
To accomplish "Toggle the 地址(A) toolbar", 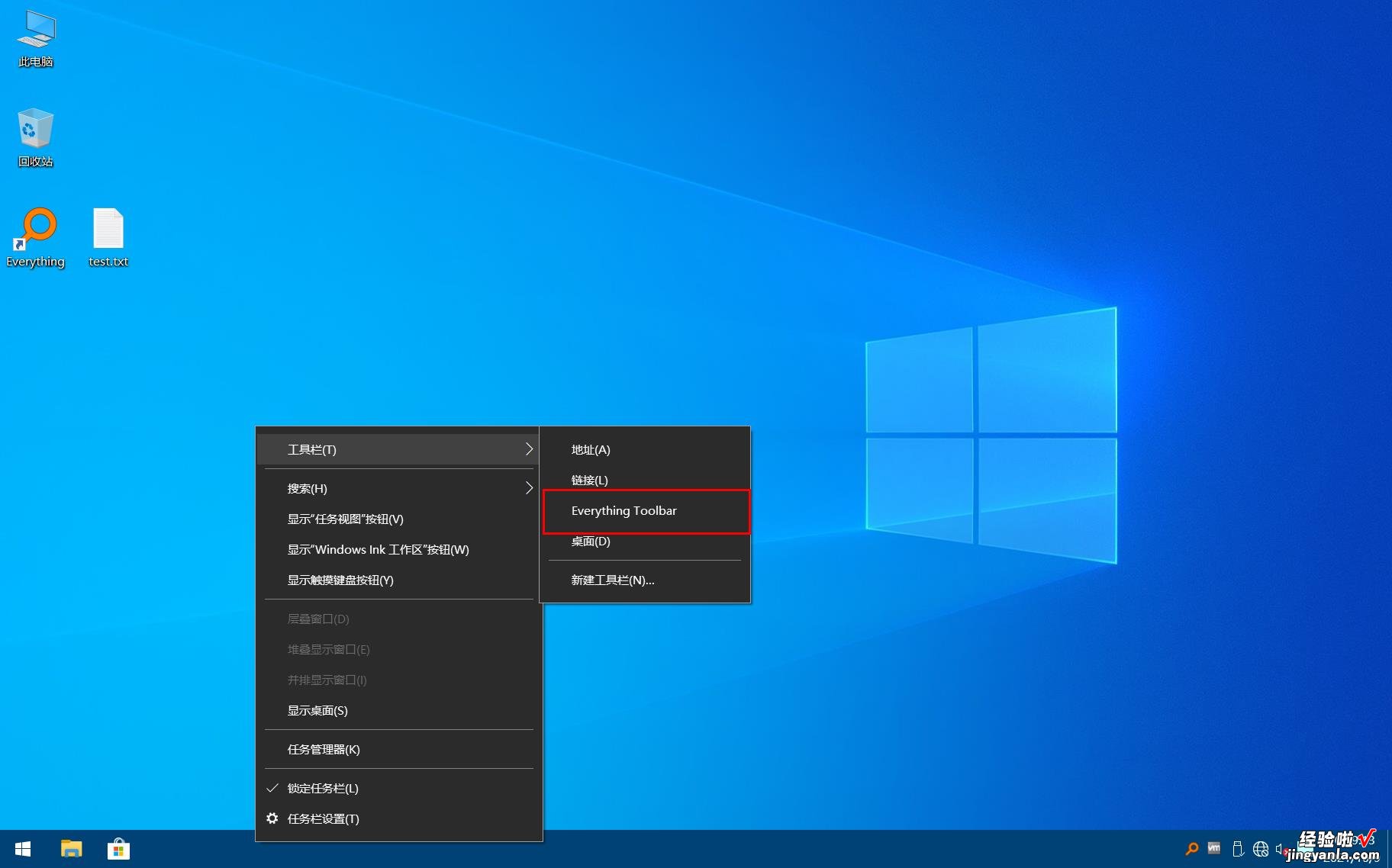I will (x=646, y=449).
